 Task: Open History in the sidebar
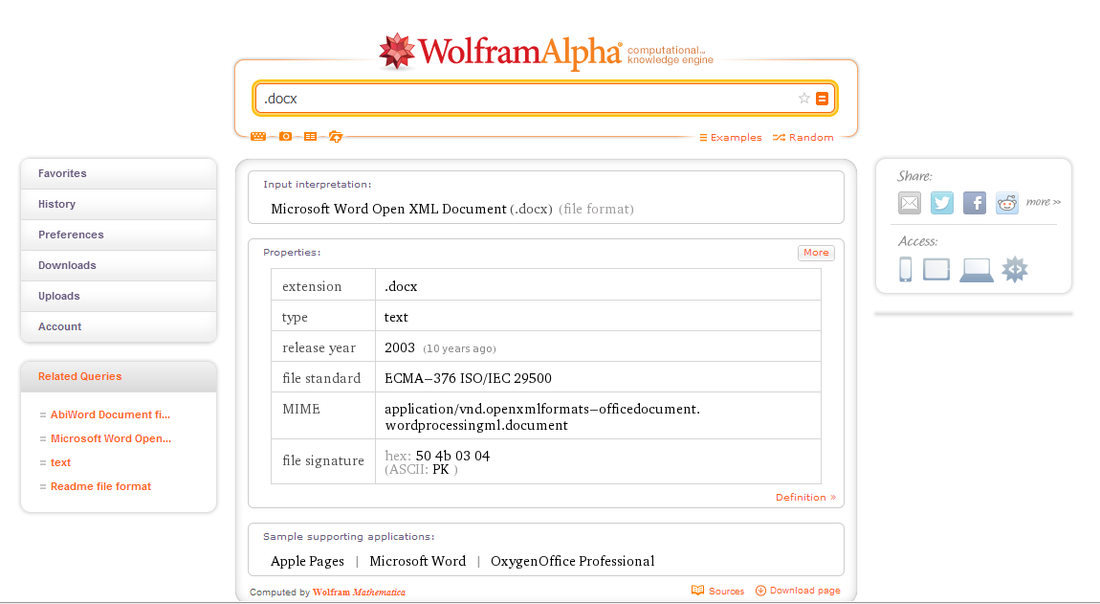point(119,204)
